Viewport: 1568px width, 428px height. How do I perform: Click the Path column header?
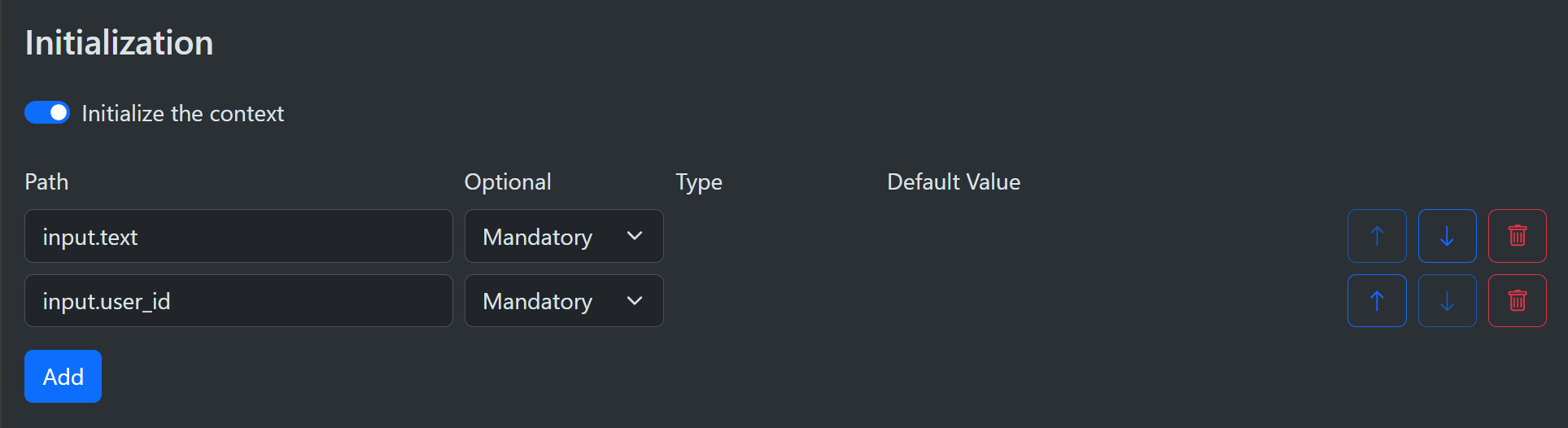[46, 181]
